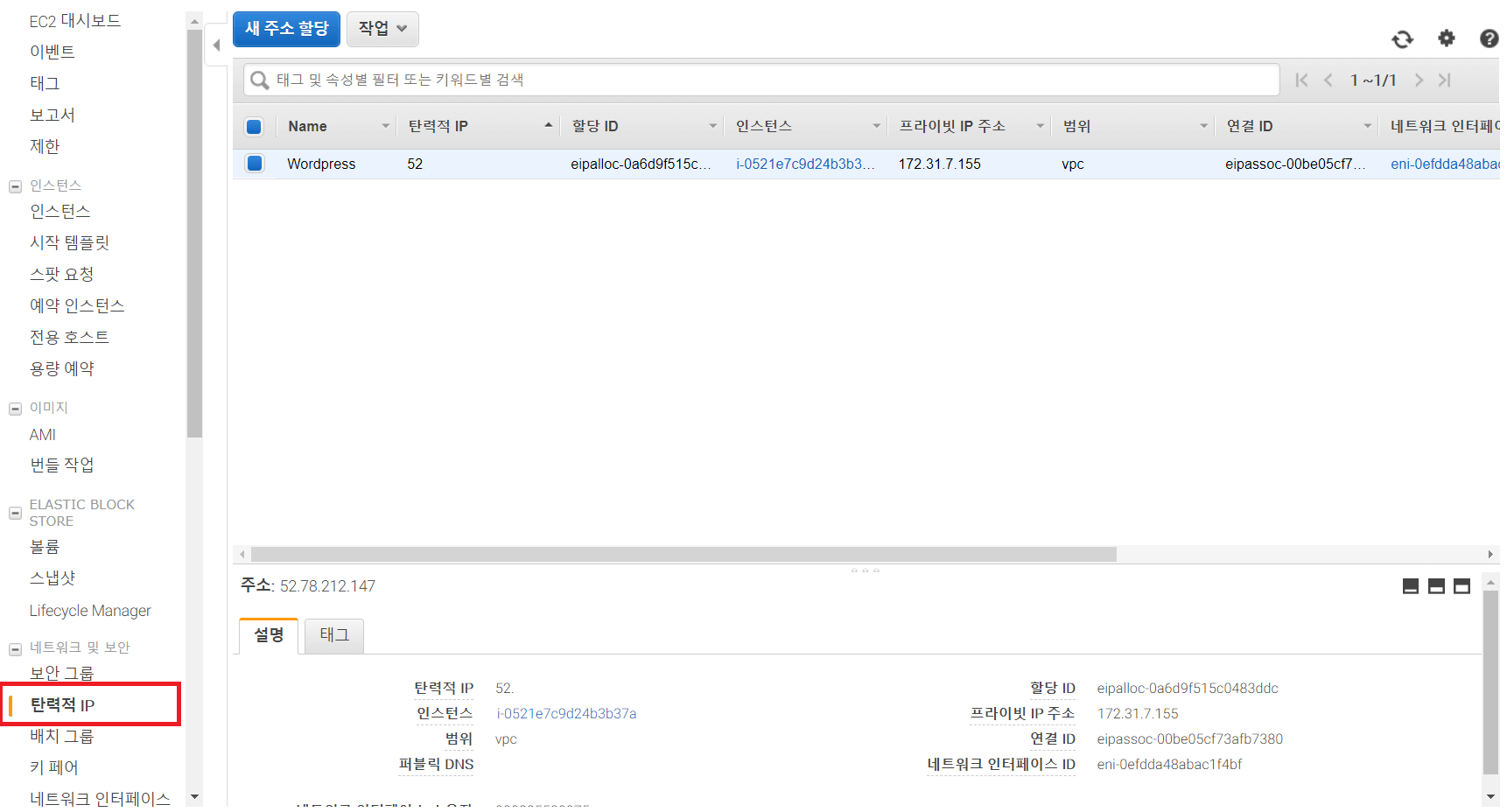Open 보안 그룹 in the sidebar
Screen dimensions: 1507x812
coord(61,673)
